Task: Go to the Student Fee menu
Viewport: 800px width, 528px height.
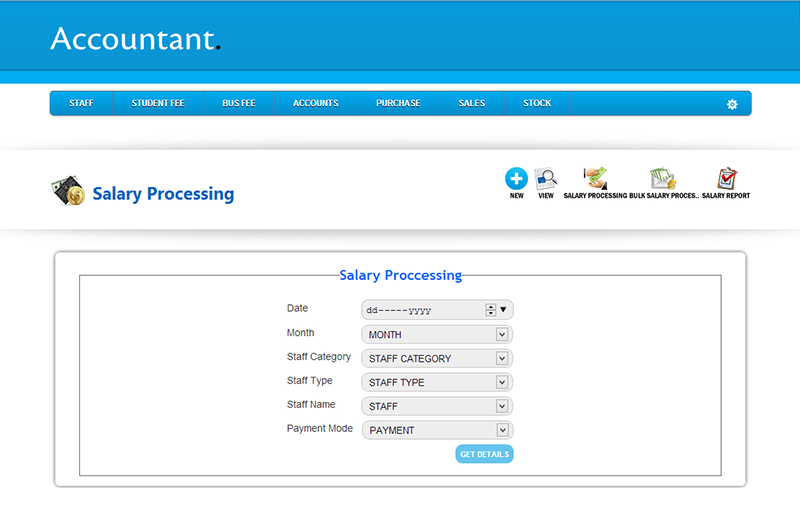Action: tap(158, 103)
